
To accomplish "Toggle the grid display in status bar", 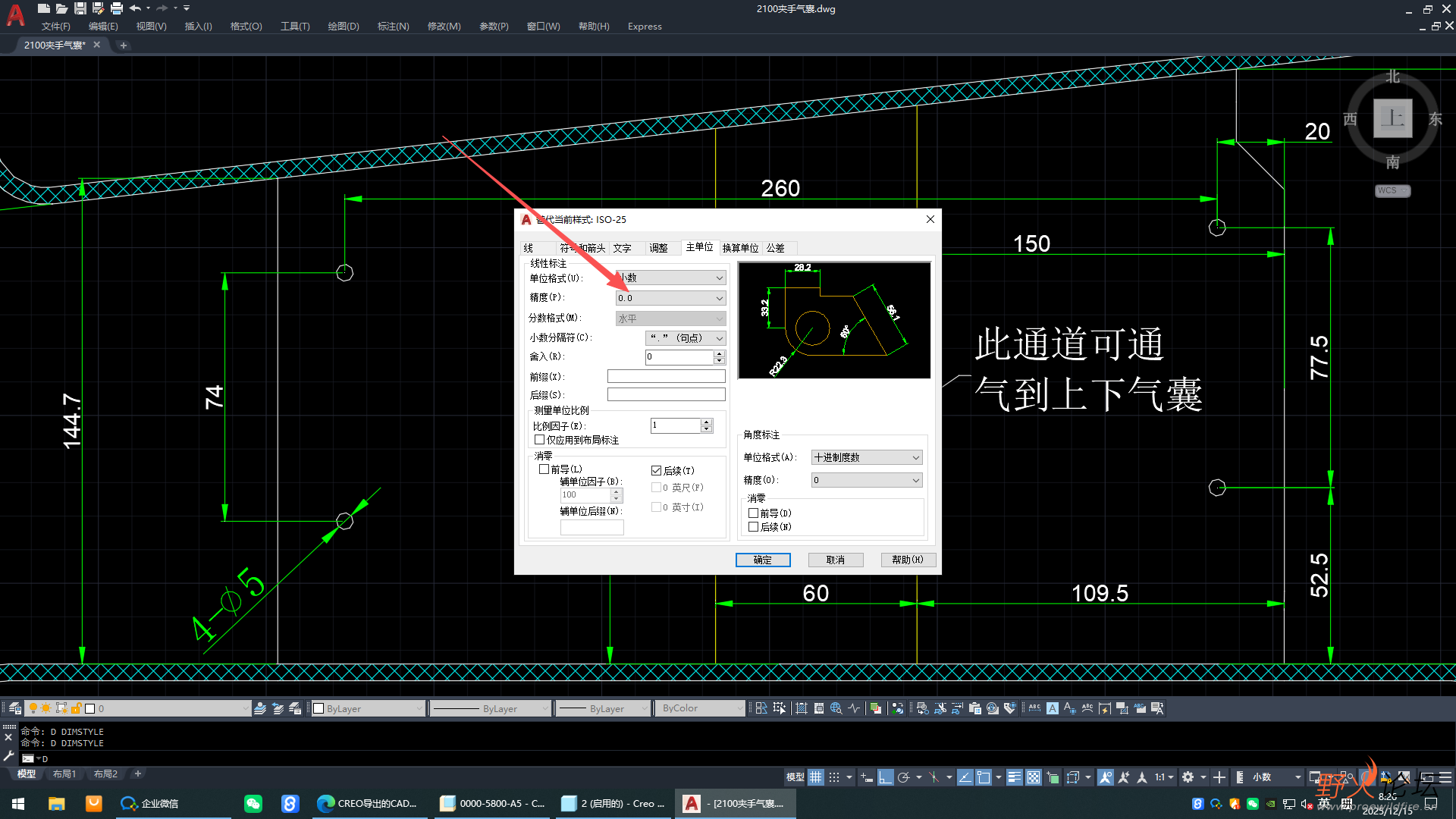I will point(815,777).
